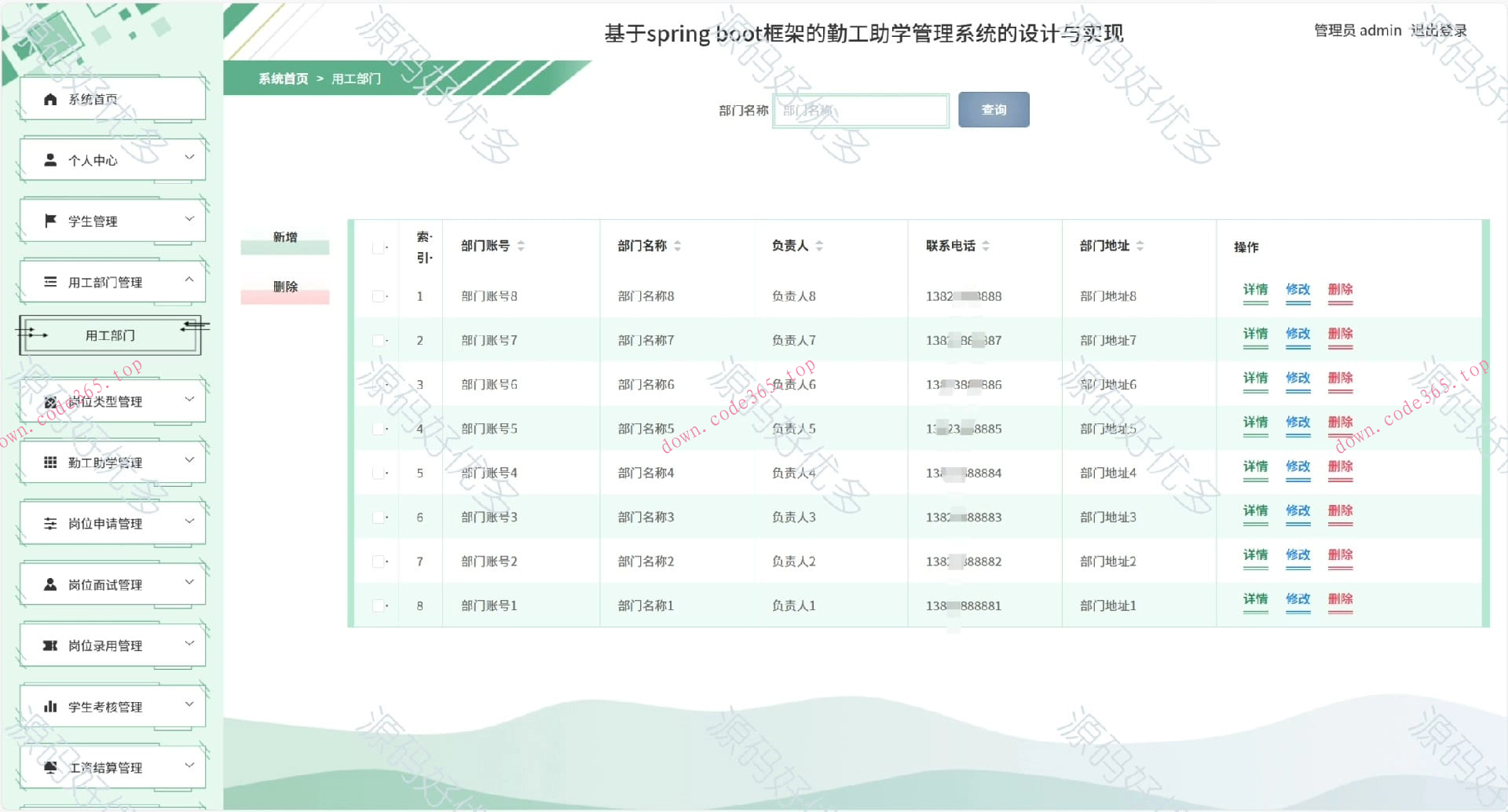Open the 用工部门 menu item
The height and width of the screenshot is (812, 1508).
coord(110,335)
